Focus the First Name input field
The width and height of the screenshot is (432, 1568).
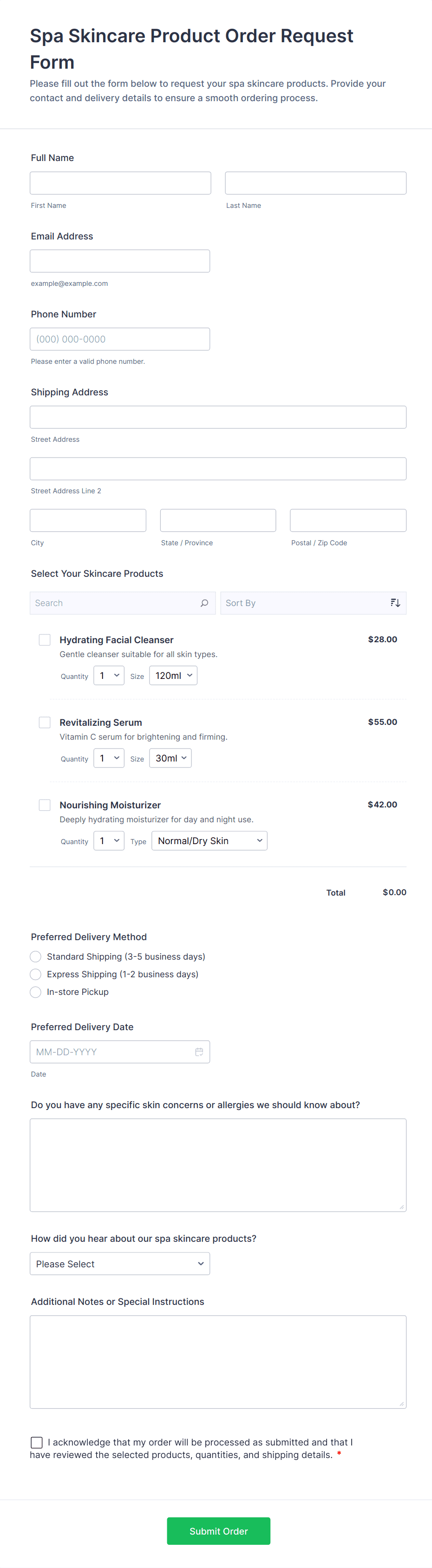coord(120,183)
